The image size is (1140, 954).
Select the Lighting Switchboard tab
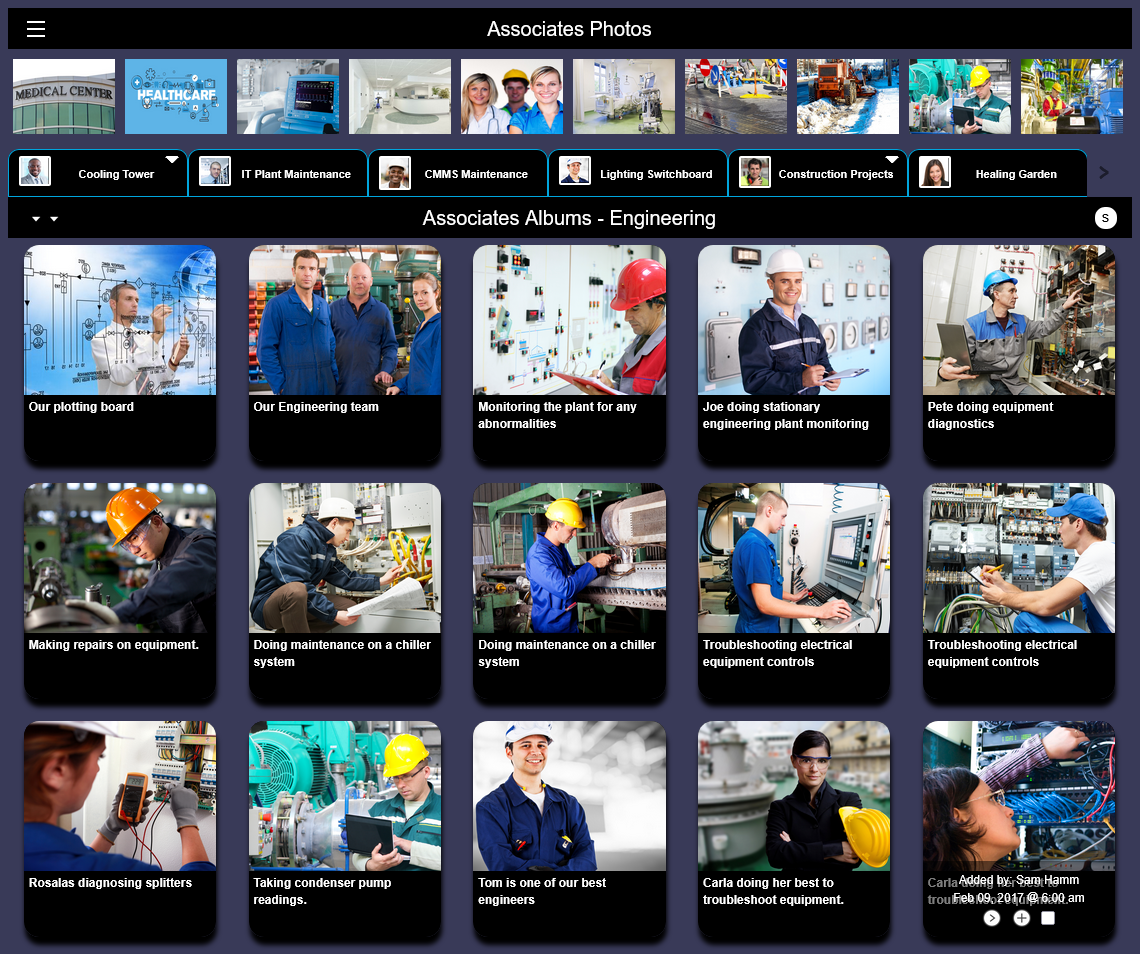pos(656,174)
